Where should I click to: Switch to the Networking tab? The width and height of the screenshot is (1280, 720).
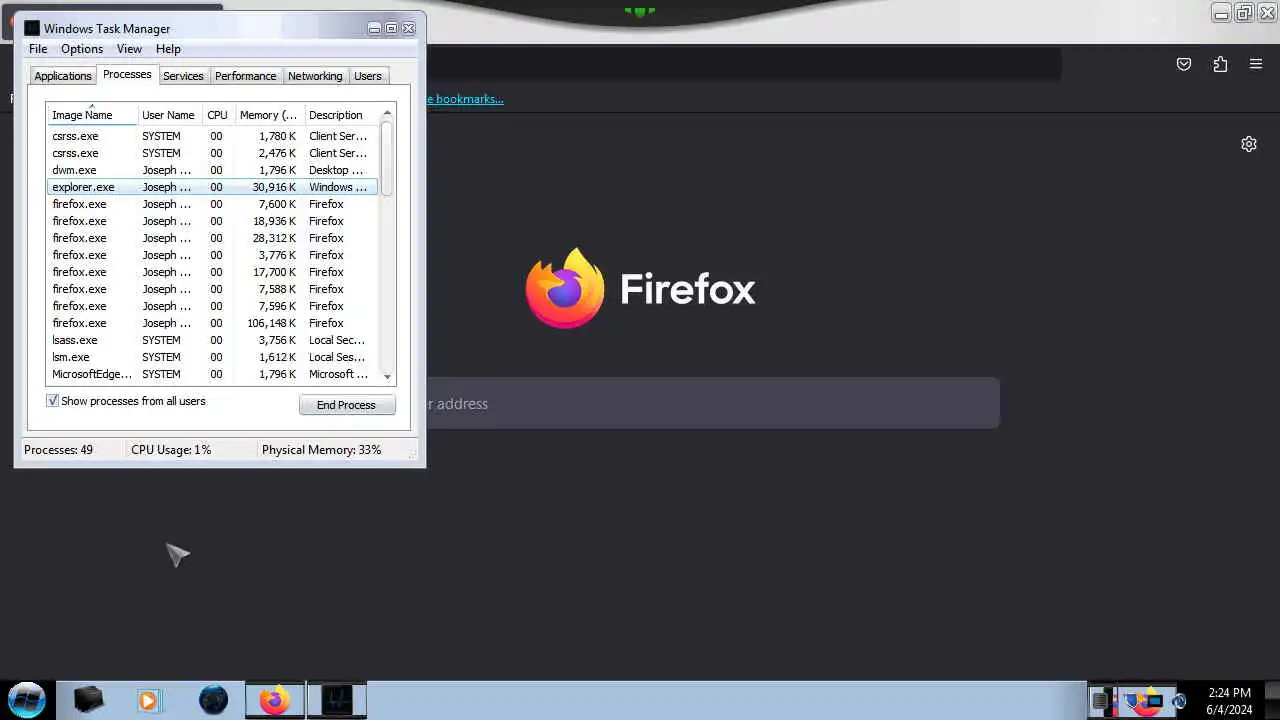pos(315,76)
